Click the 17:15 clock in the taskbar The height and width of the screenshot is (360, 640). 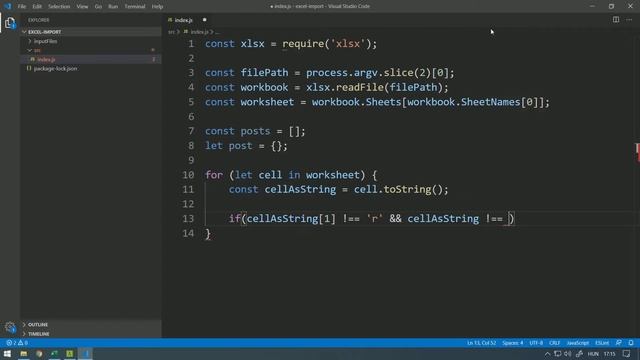(609, 354)
